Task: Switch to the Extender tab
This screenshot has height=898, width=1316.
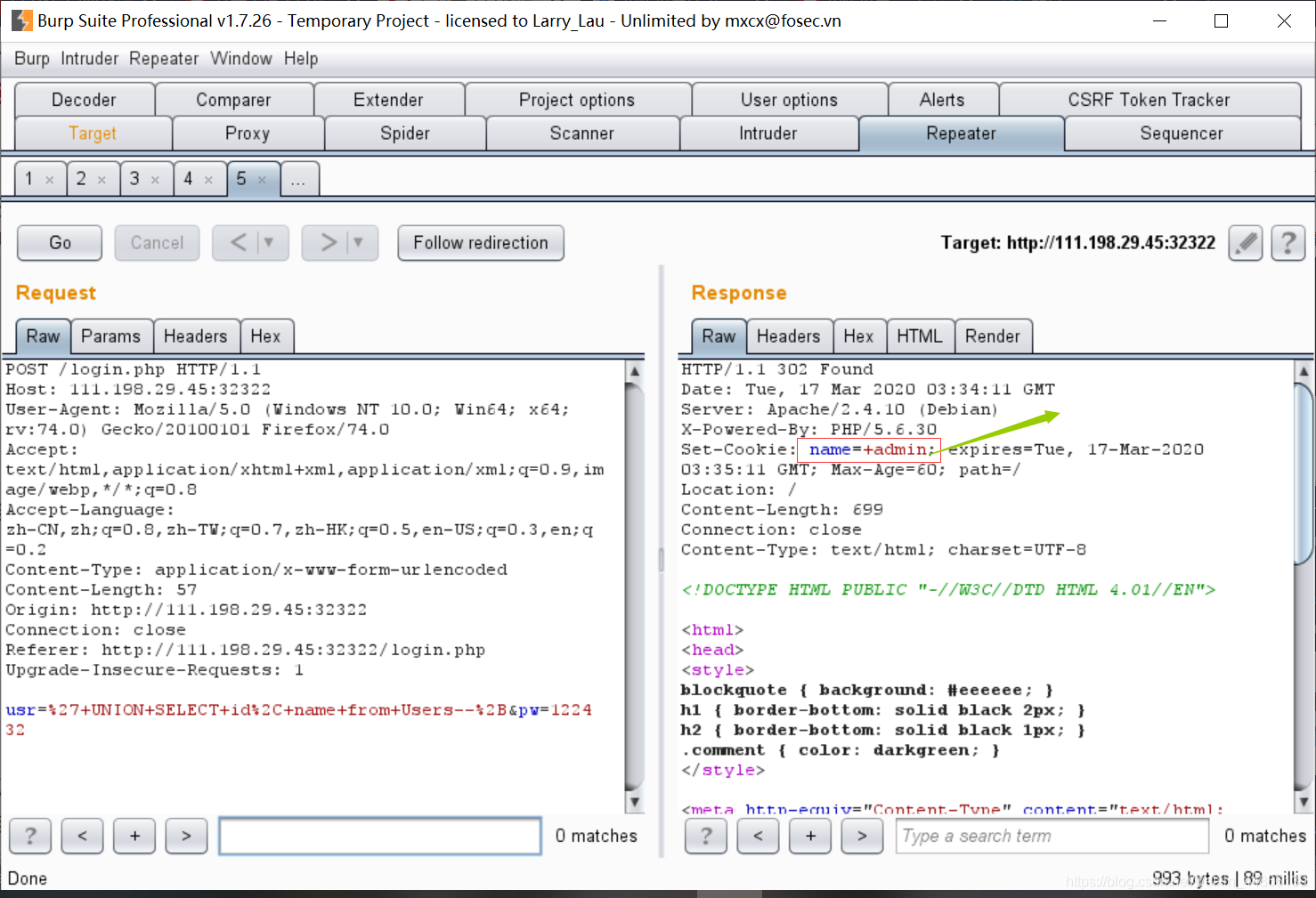Action: click(x=389, y=100)
